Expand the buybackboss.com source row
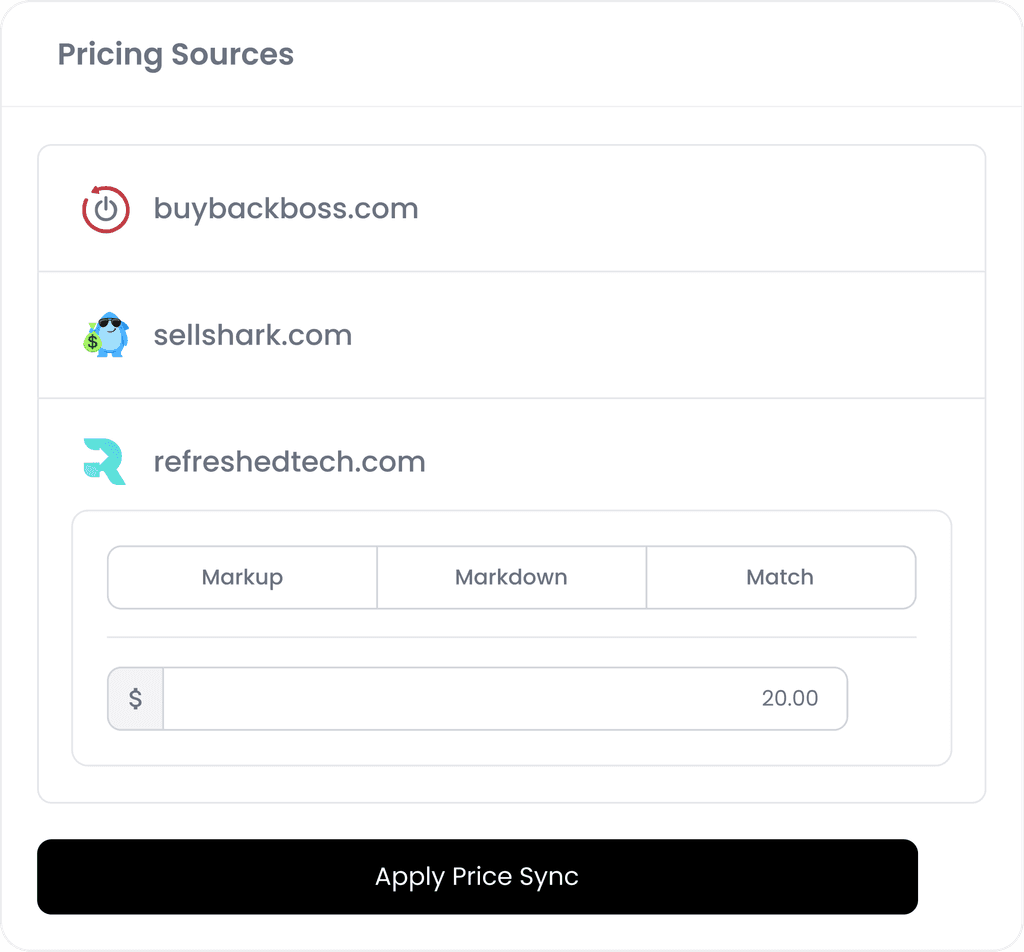1024x952 pixels. pyautogui.click(x=511, y=208)
